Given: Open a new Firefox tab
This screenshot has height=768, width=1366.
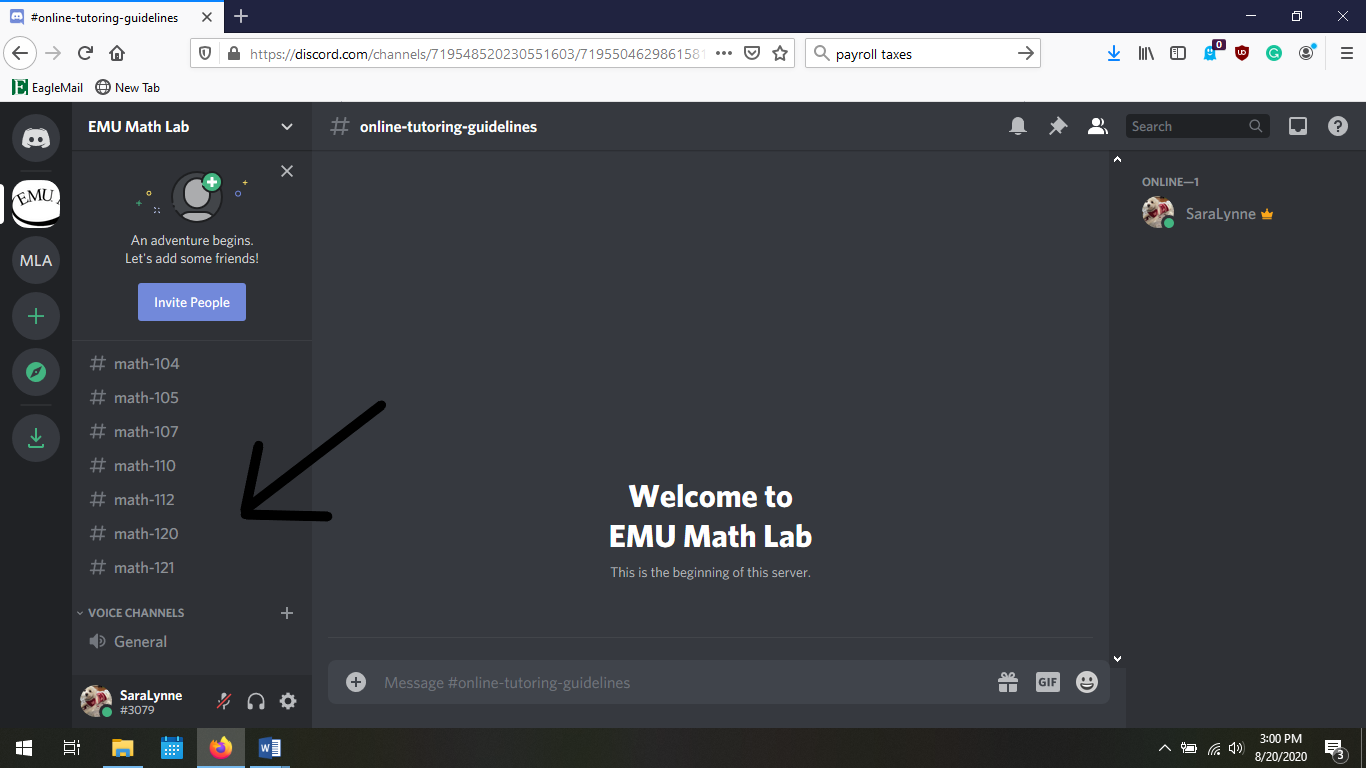Looking at the screenshot, I should tap(241, 16).
